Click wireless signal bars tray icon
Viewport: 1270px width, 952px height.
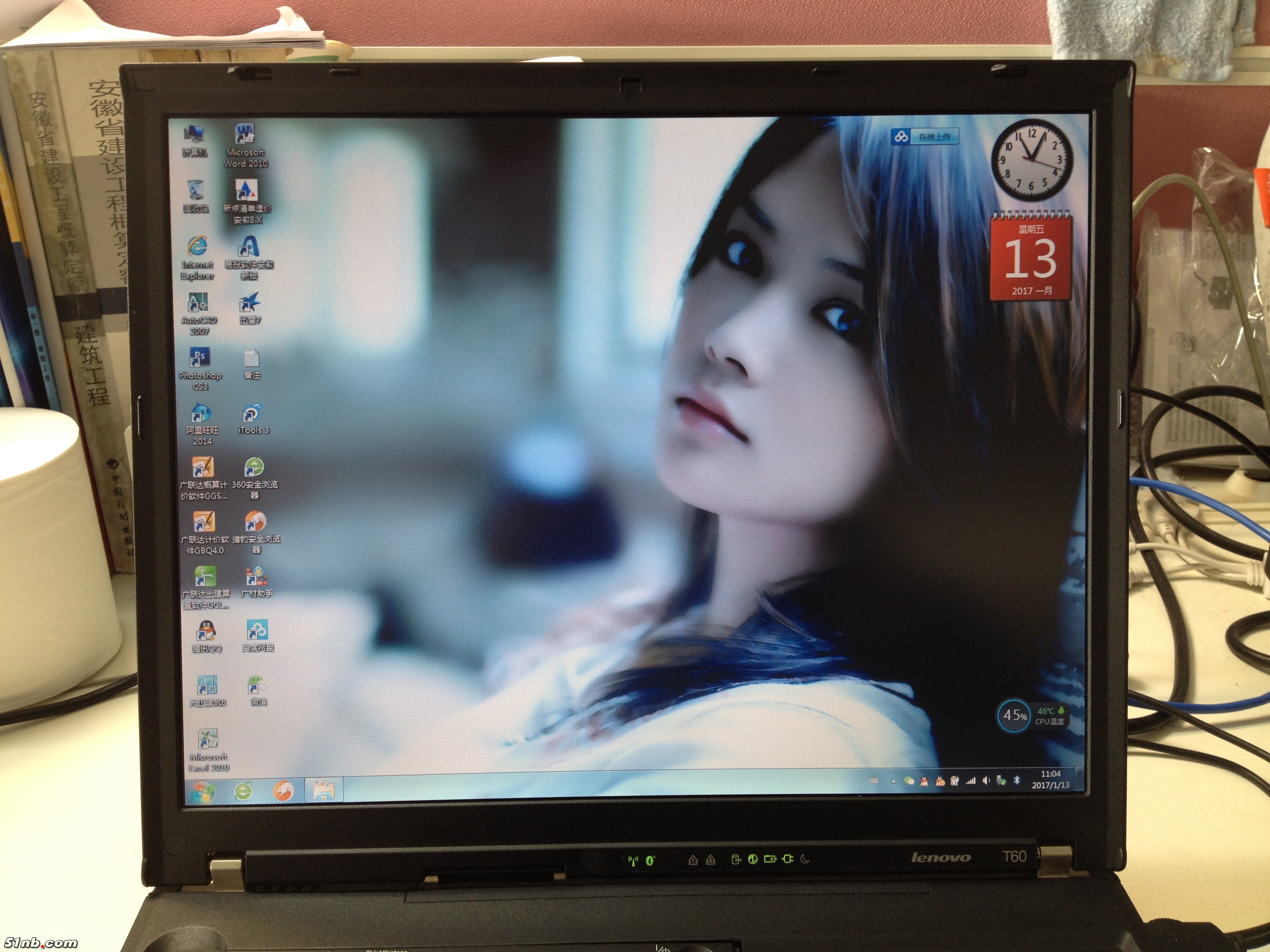(x=971, y=781)
